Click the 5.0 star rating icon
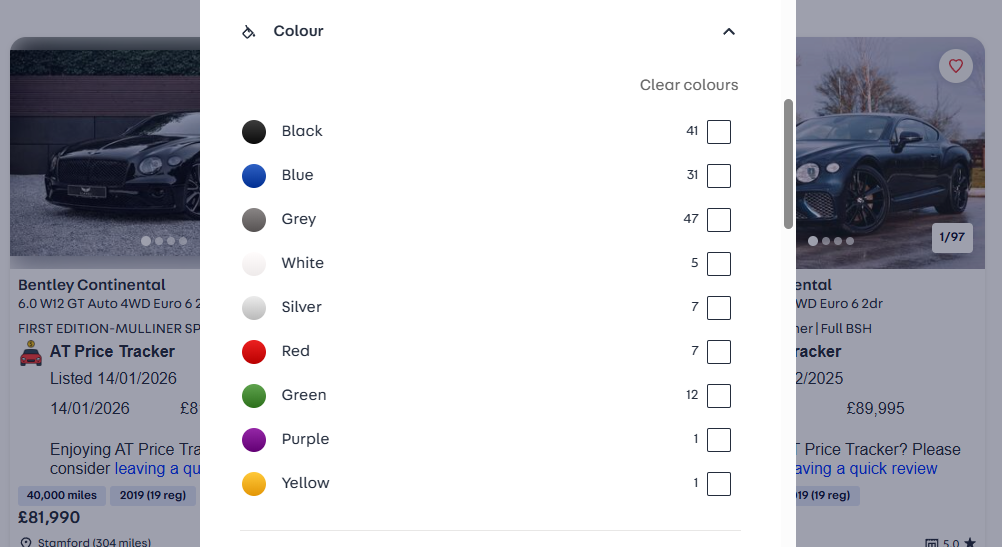The height and width of the screenshot is (547, 1002). point(969,543)
